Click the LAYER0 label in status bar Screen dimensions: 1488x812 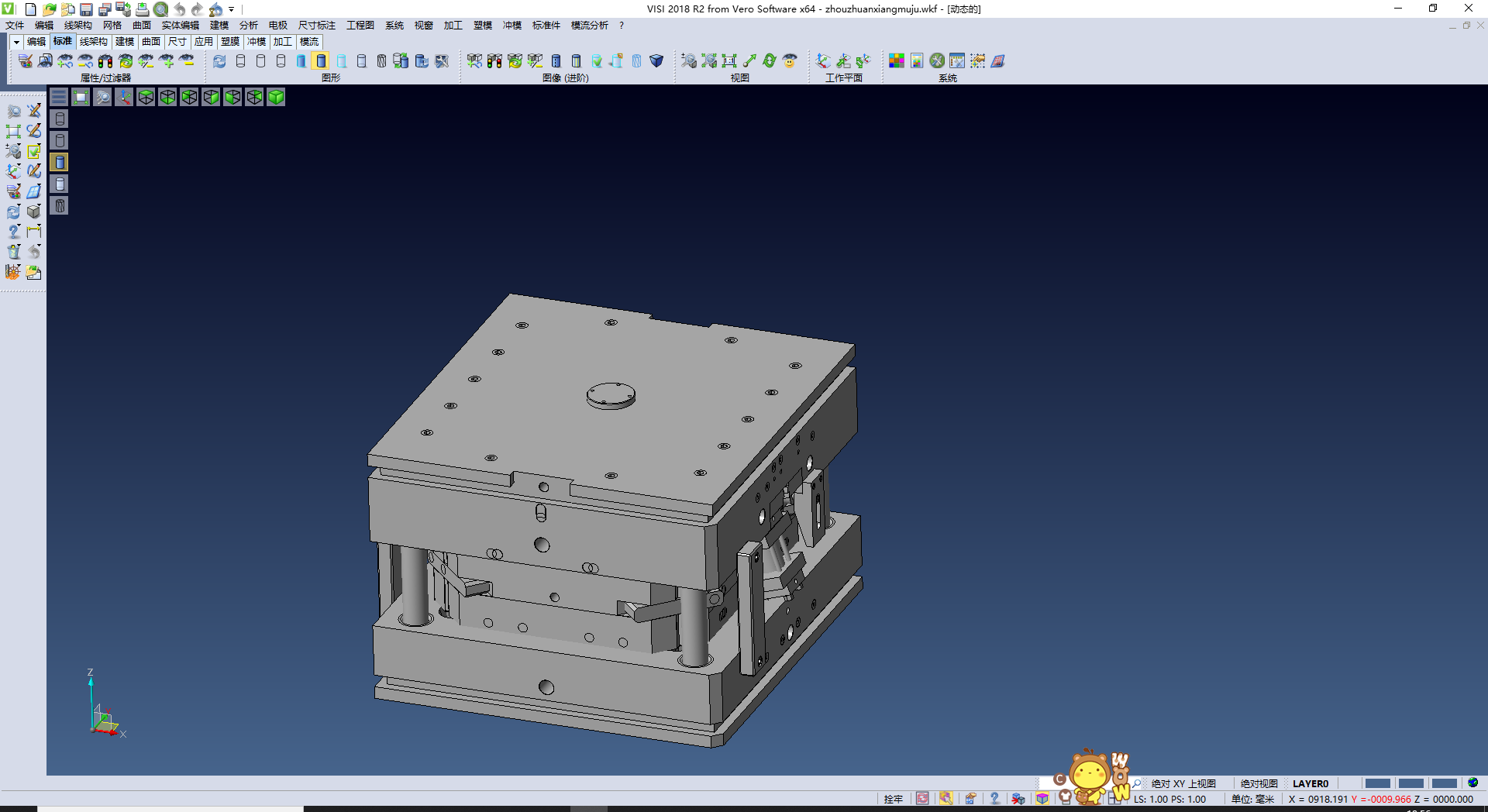pos(1310,783)
